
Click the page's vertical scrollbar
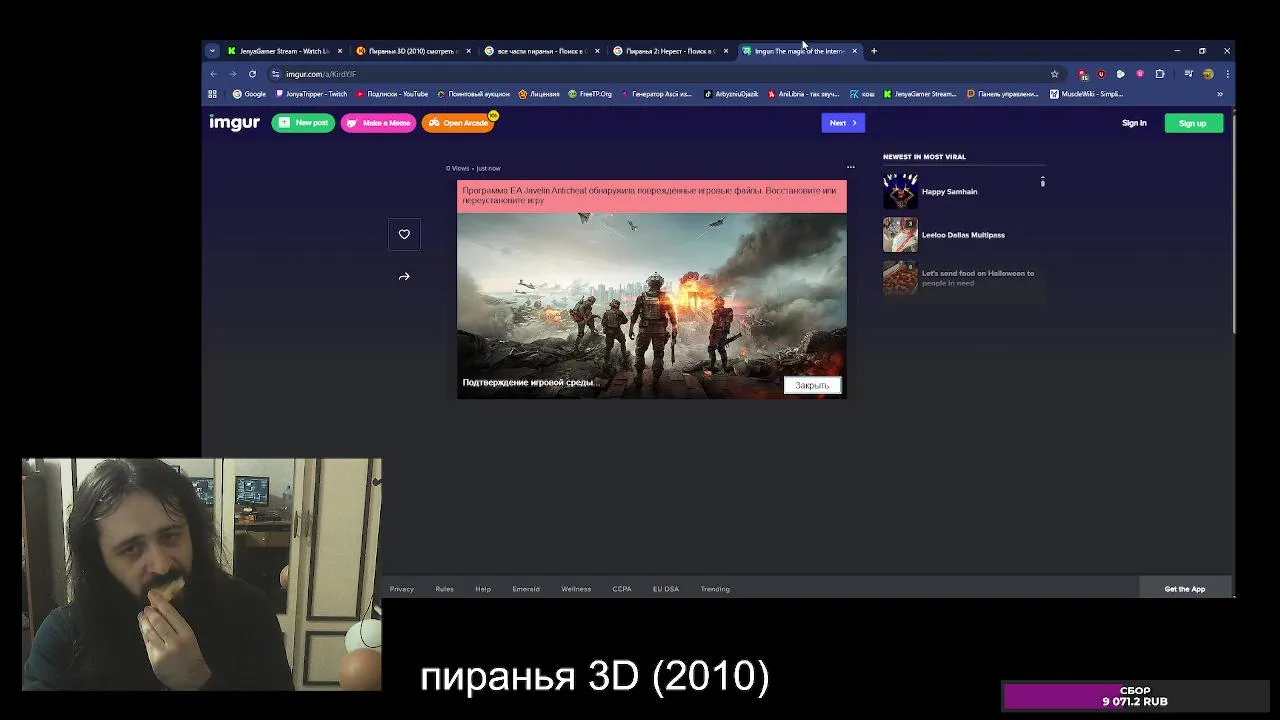click(x=1234, y=225)
